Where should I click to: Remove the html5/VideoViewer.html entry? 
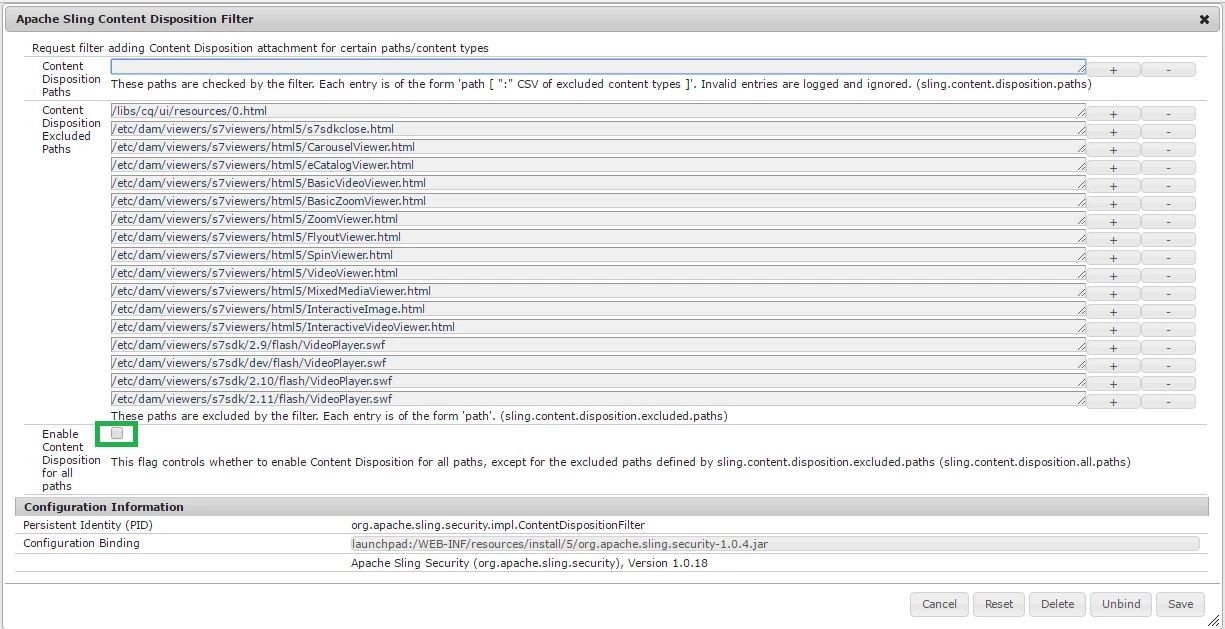(1168, 276)
